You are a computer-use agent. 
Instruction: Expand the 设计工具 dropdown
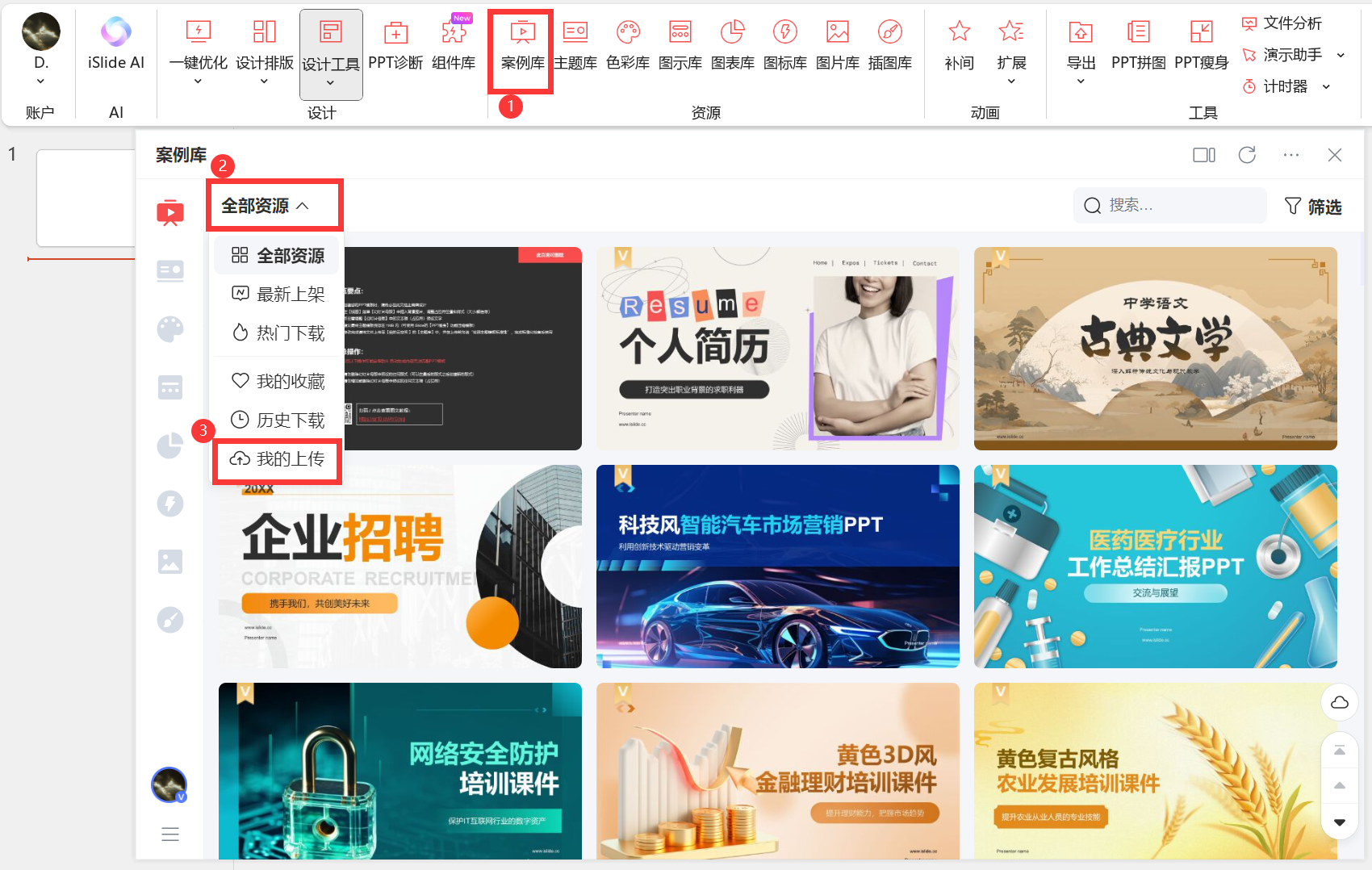click(x=330, y=82)
